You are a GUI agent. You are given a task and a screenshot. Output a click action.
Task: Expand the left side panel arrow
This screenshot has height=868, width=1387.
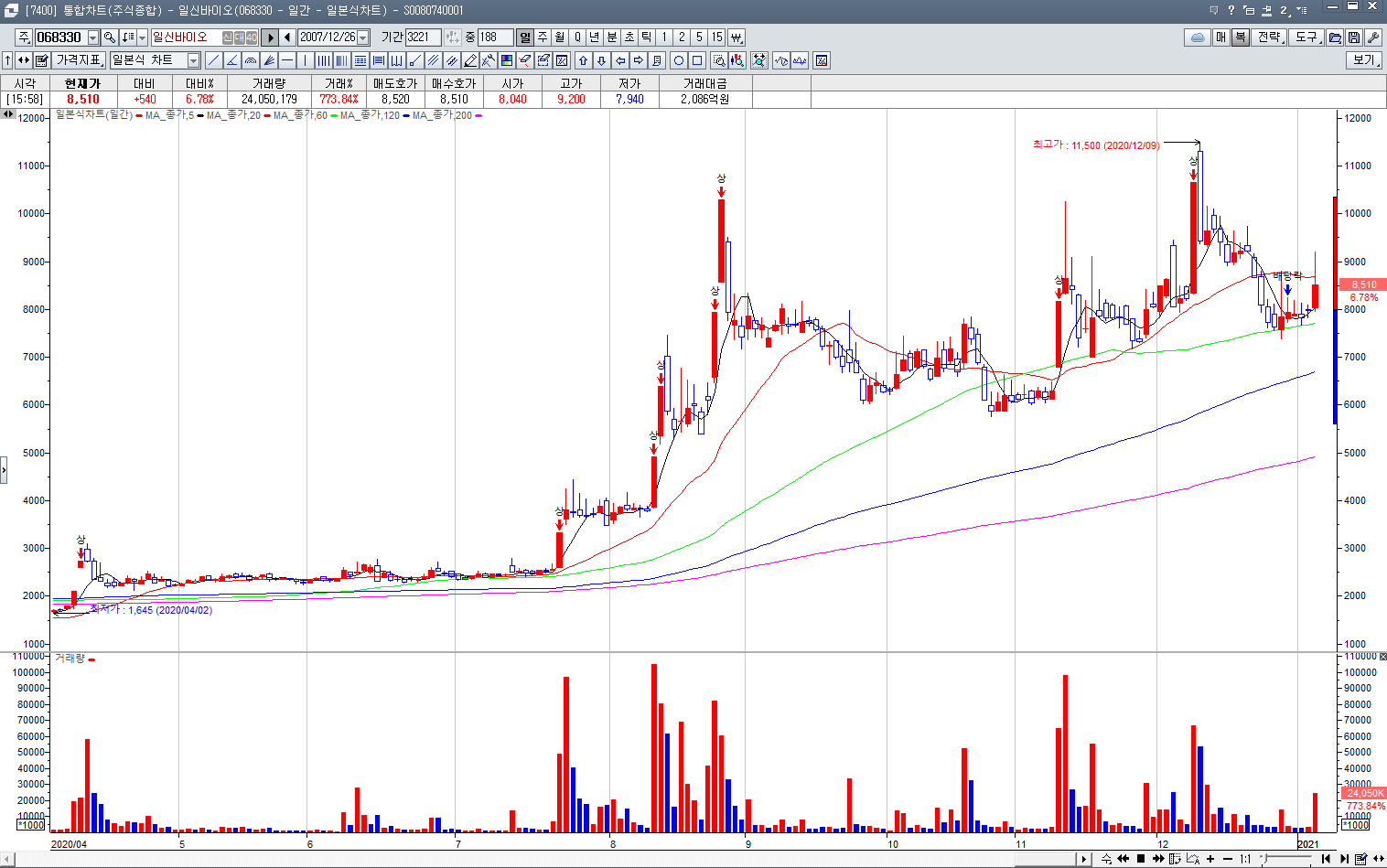click(x=4, y=470)
